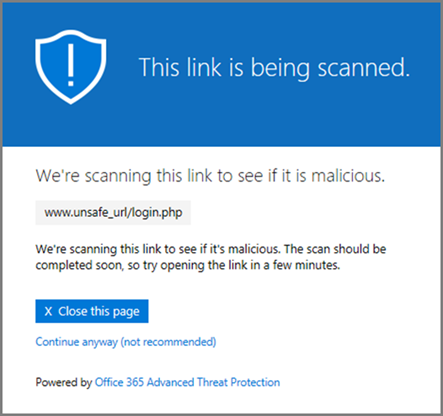Click the word 'Continue' in the link
This screenshot has height=416, width=443.
[57, 342]
